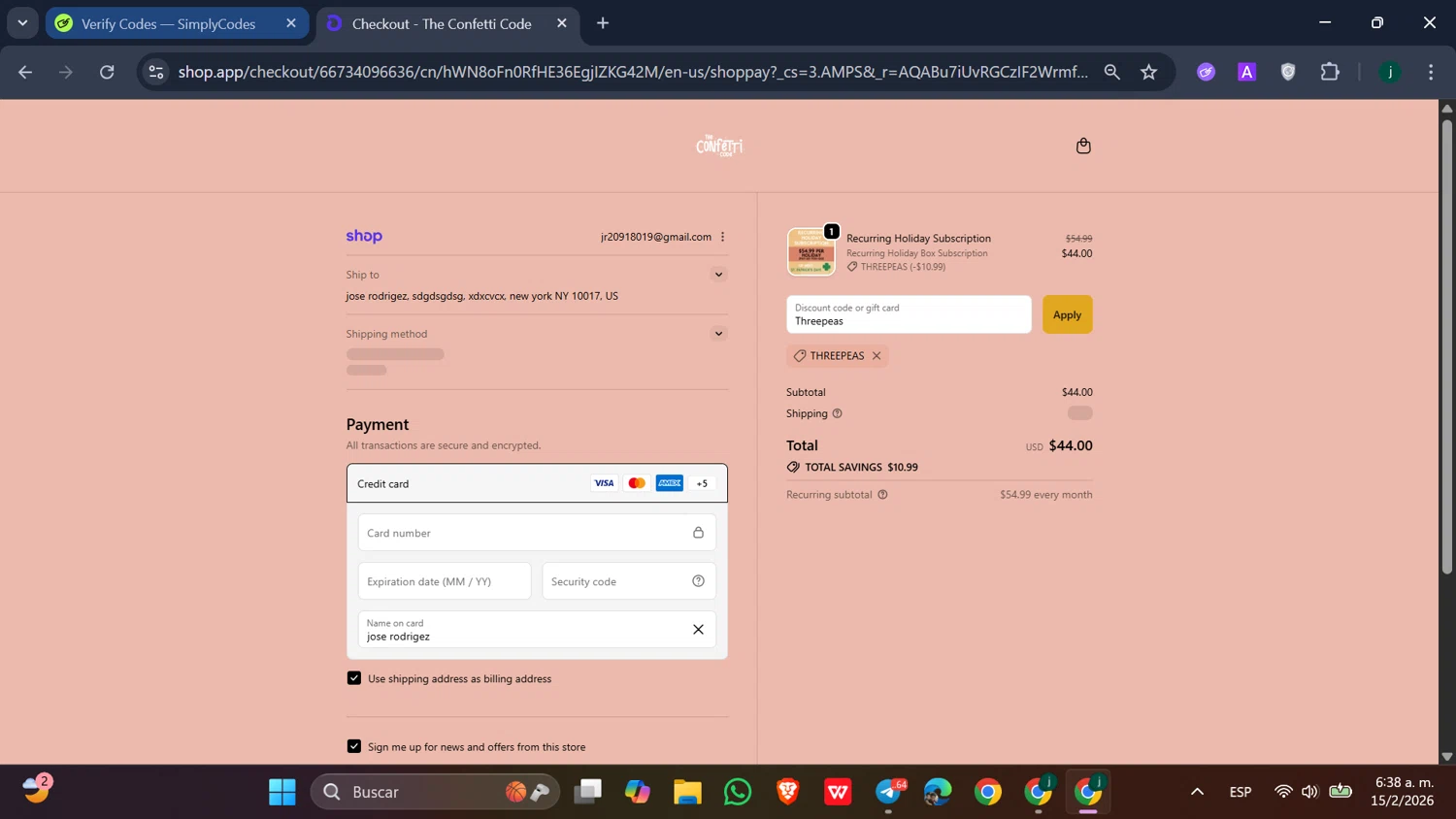The width and height of the screenshot is (1456, 819).
Task: Open the browser zoom magnifier icon
Action: [x=1112, y=72]
